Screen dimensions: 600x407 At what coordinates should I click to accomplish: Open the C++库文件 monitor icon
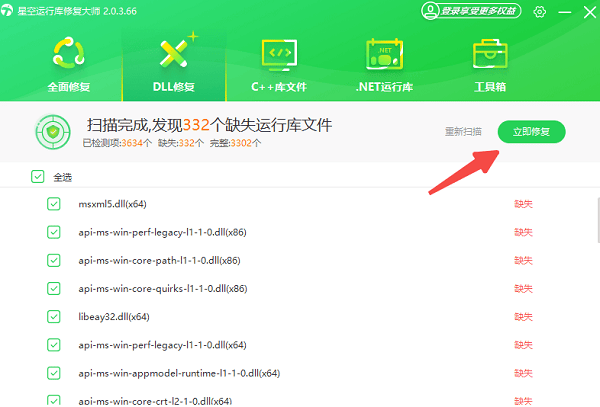coord(278,53)
